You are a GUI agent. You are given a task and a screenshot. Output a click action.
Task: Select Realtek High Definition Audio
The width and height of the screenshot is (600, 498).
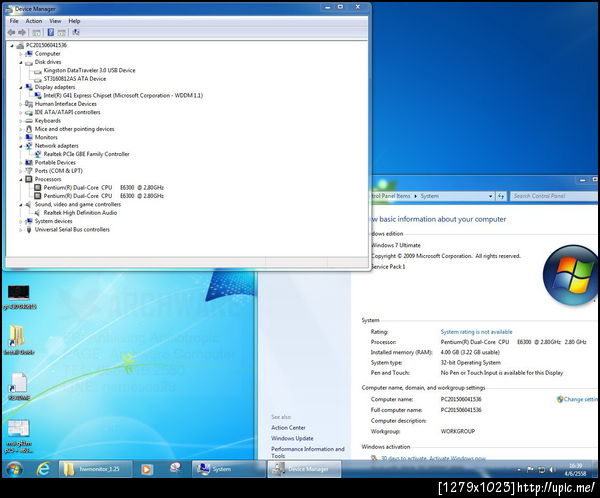(x=80, y=213)
